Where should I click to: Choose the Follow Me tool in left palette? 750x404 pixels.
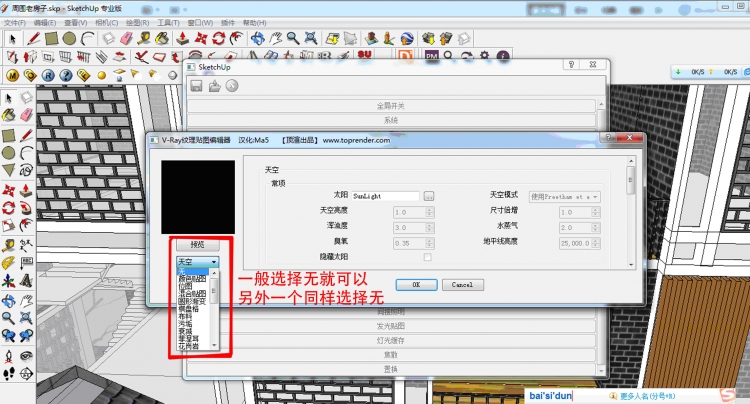26,208
